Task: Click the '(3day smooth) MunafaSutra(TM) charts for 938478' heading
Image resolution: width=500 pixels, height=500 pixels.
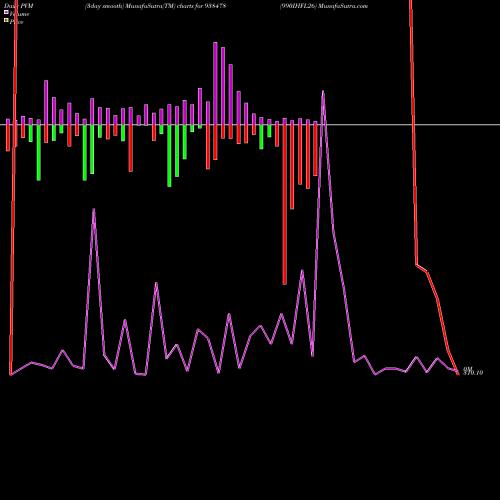Action: coord(155,6)
